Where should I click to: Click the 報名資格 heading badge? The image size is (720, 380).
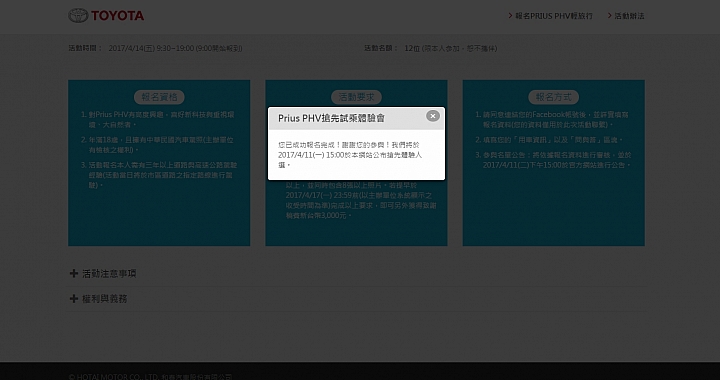159,97
